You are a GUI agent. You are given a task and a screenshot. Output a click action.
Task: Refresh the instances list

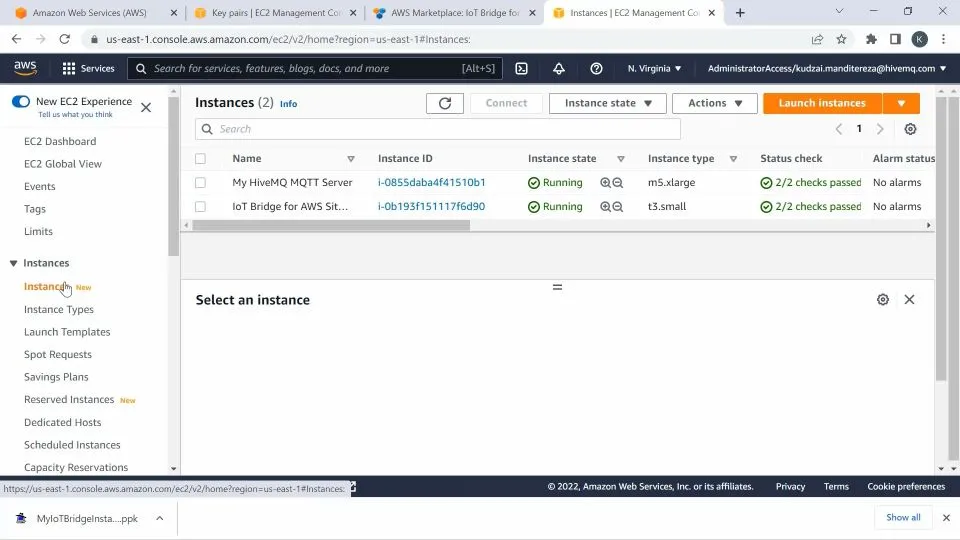click(x=445, y=103)
